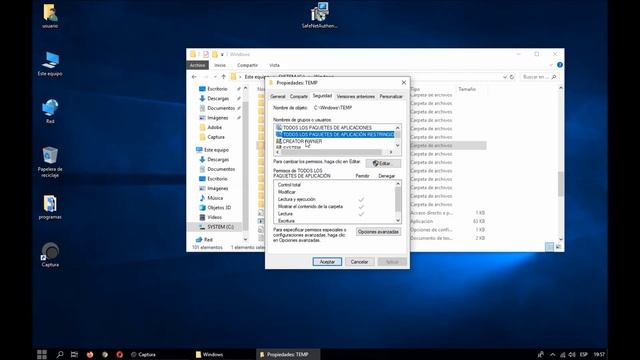Open the Este equipo desktop icon
This screenshot has height=360, width=640.
50,64
